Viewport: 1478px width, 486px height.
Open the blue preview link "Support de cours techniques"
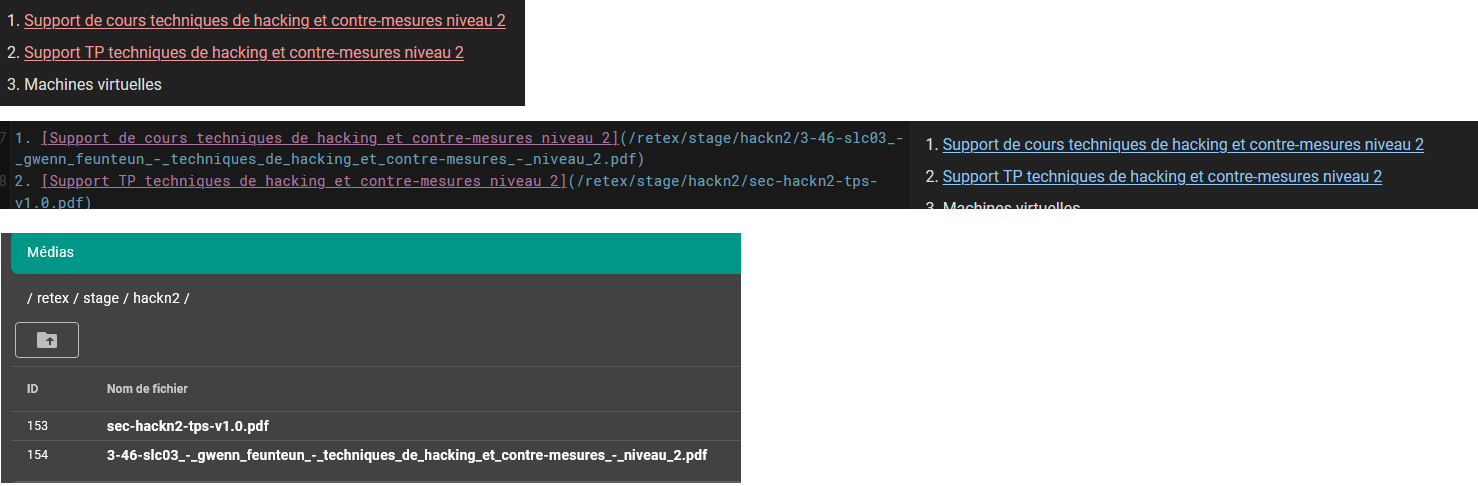[1183, 144]
